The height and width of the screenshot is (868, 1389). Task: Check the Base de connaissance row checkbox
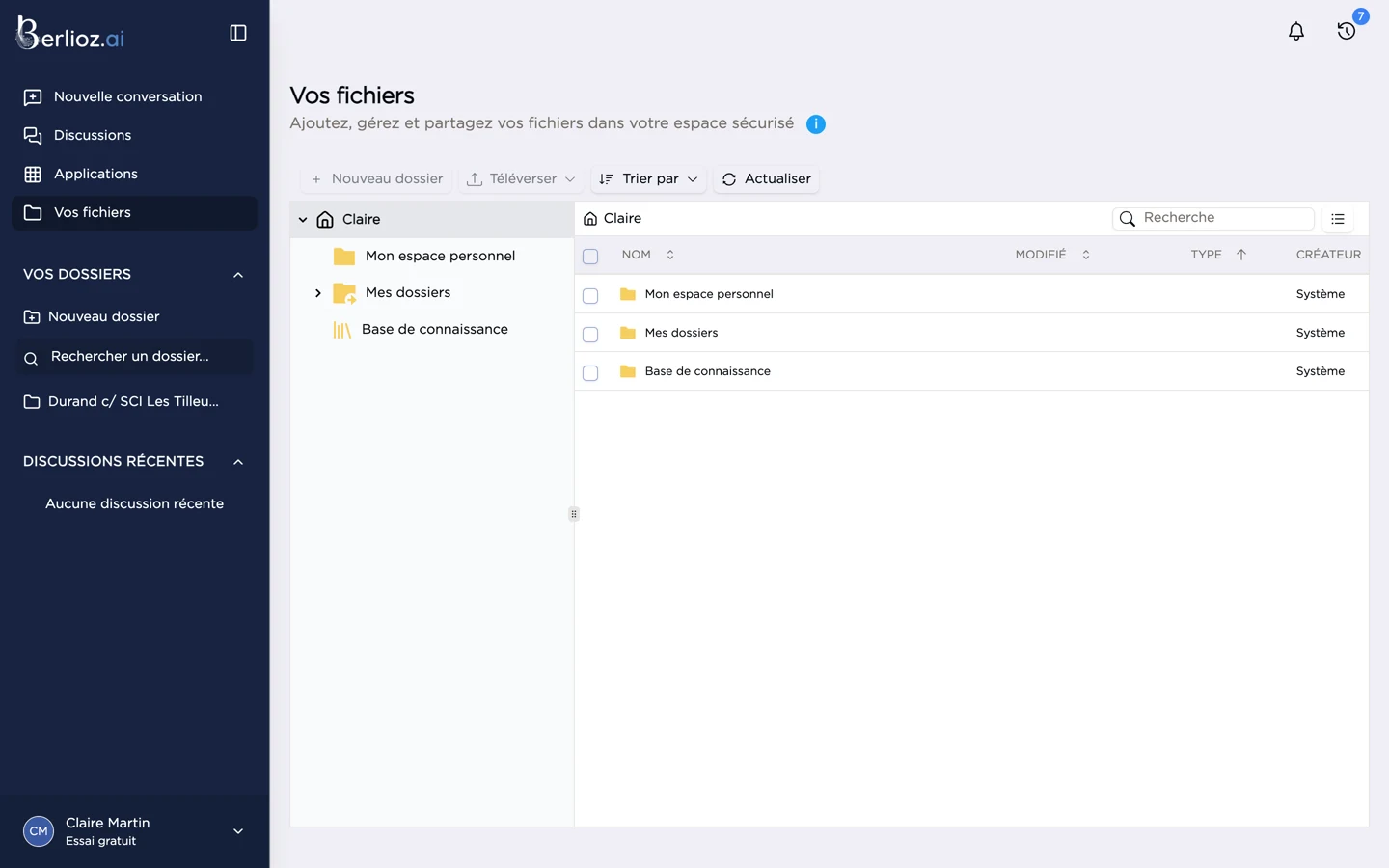click(x=590, y=373)
